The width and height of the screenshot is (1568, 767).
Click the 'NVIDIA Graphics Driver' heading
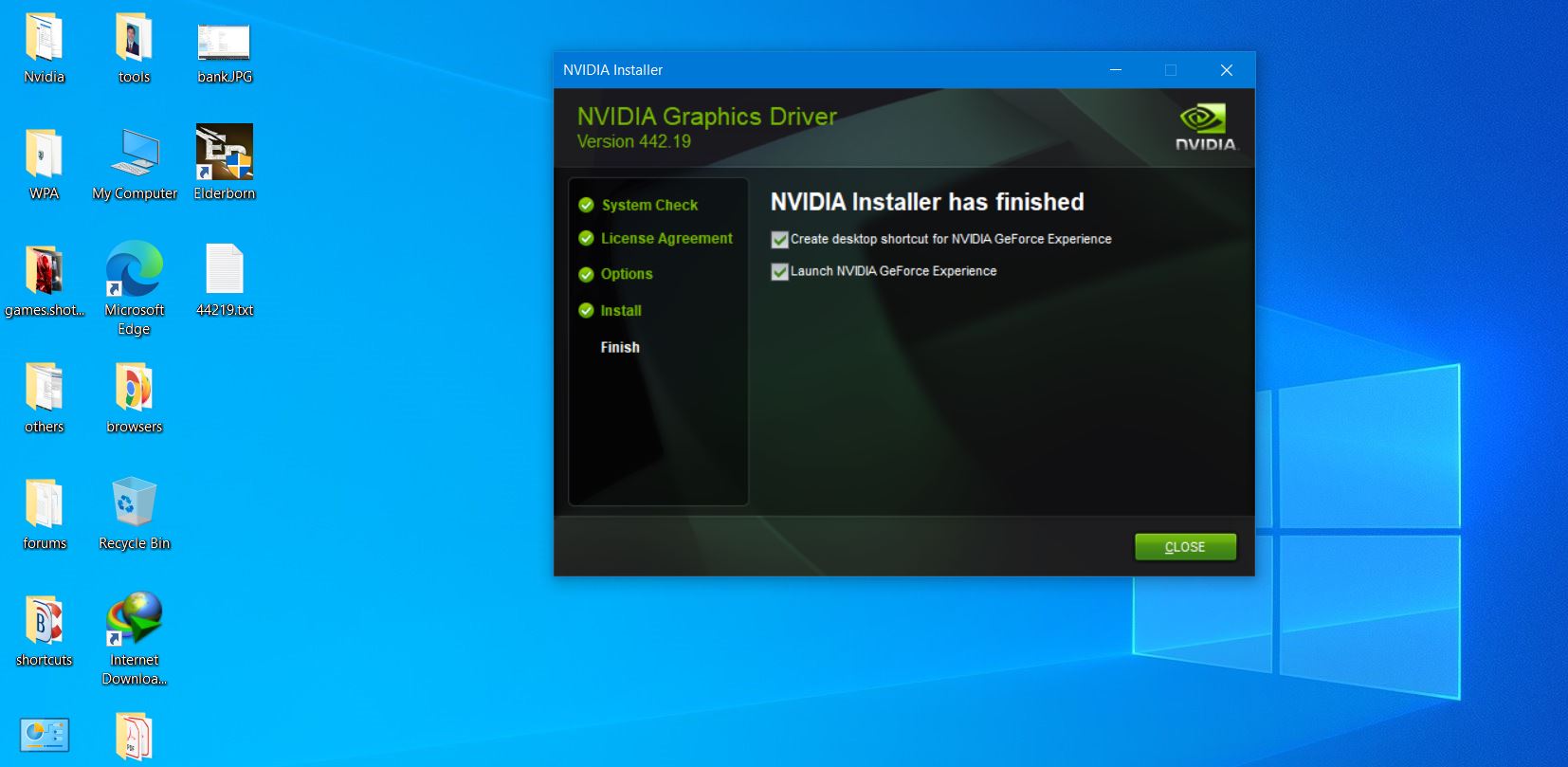(x=707, y=117)
